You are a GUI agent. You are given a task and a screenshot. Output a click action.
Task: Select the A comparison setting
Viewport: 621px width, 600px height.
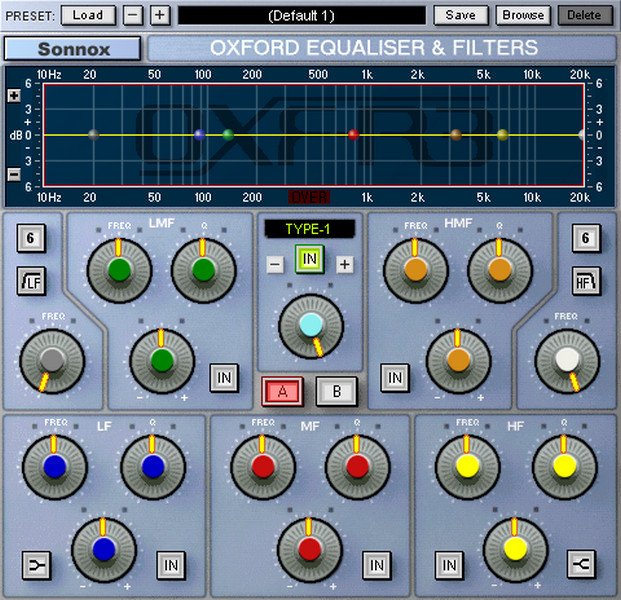tap(282, 391)
